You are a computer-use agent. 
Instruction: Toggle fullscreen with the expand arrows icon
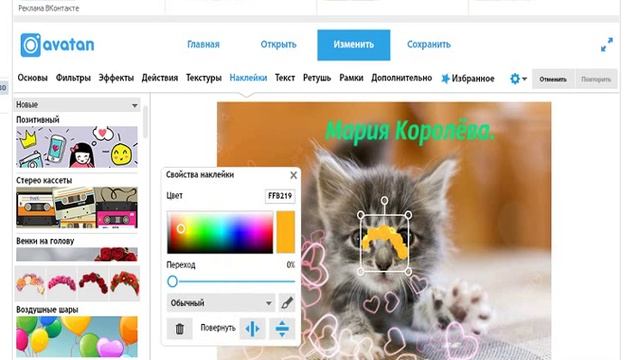tap(607, 44)
